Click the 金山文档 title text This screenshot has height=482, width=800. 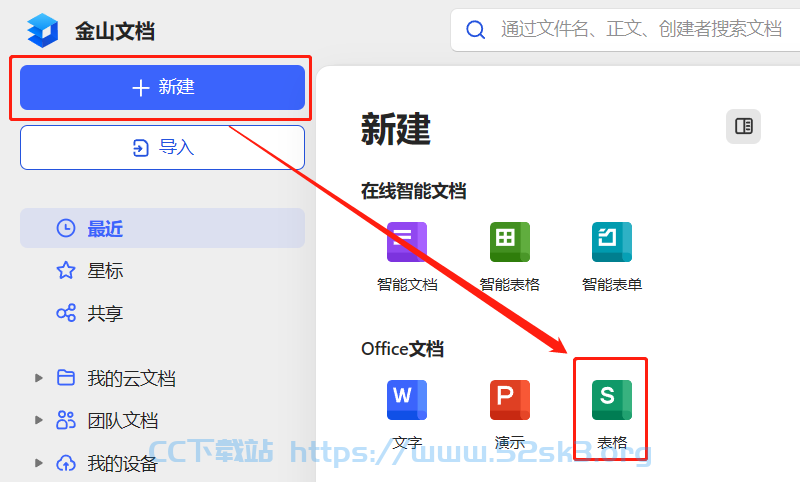tap(115, 31)
